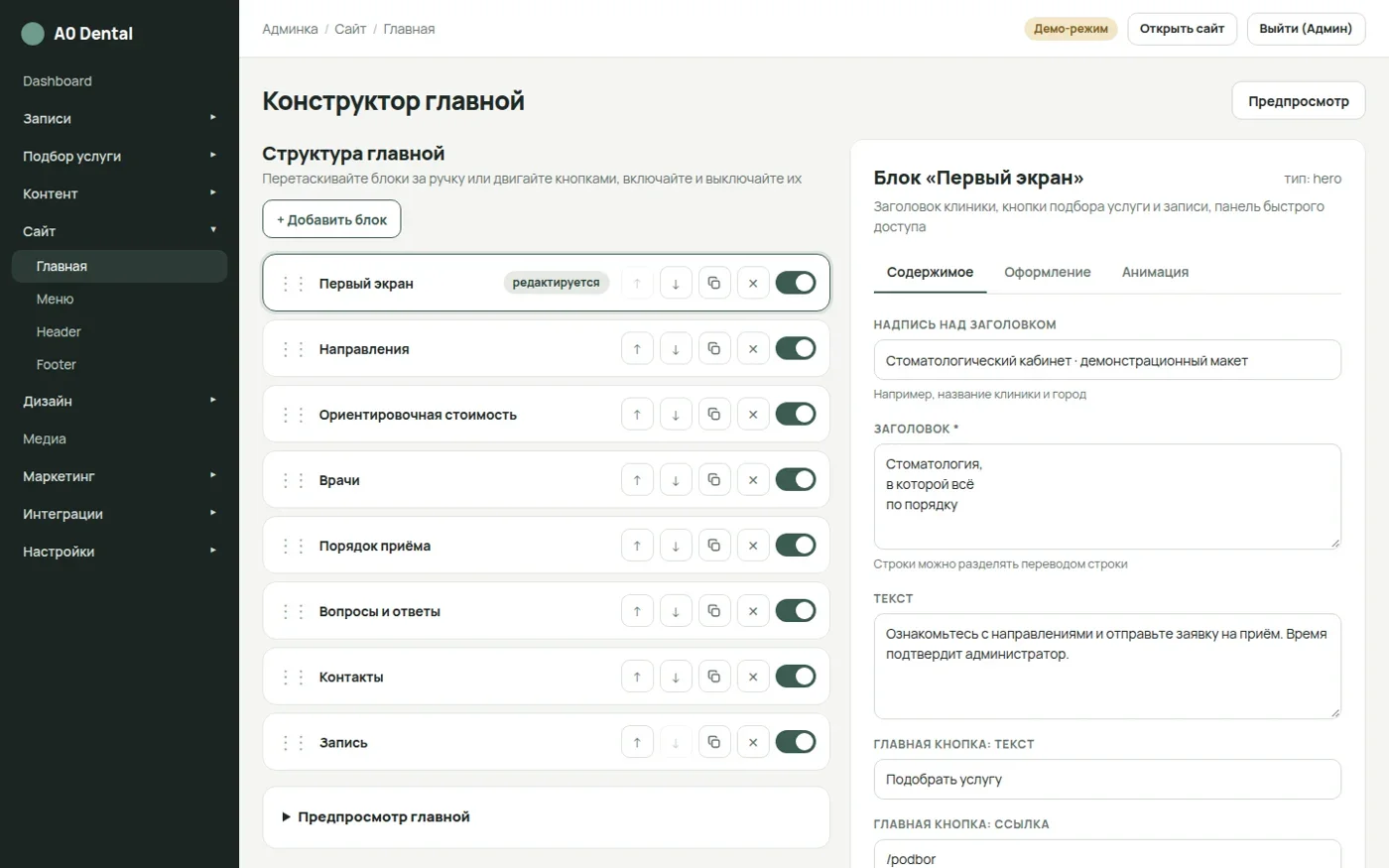The width and height of the screenshot is (1389, 868).
Task: Disable the «Порядок приёма» block
Action: point(796,545)
